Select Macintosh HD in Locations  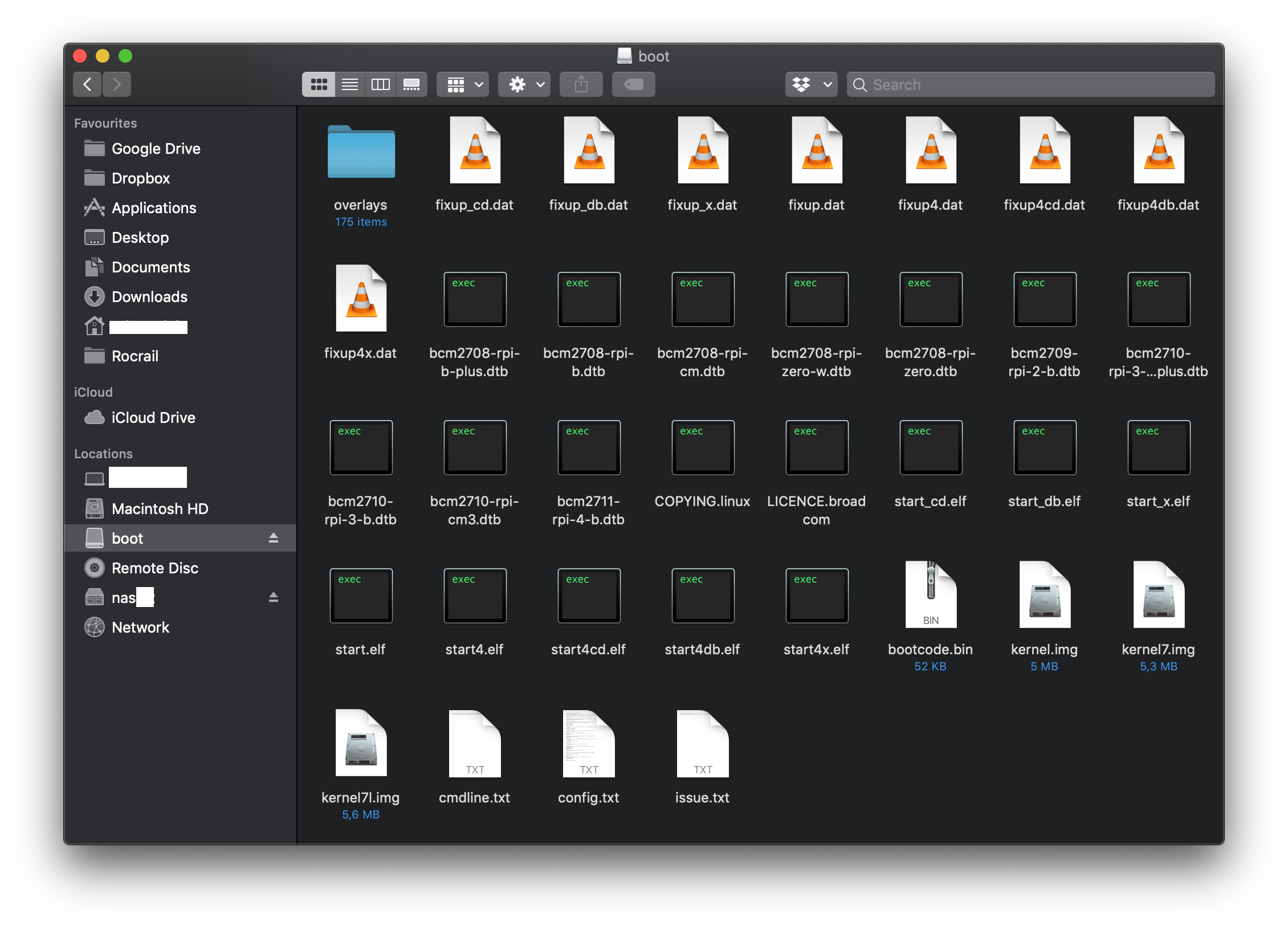click(160, 509)
